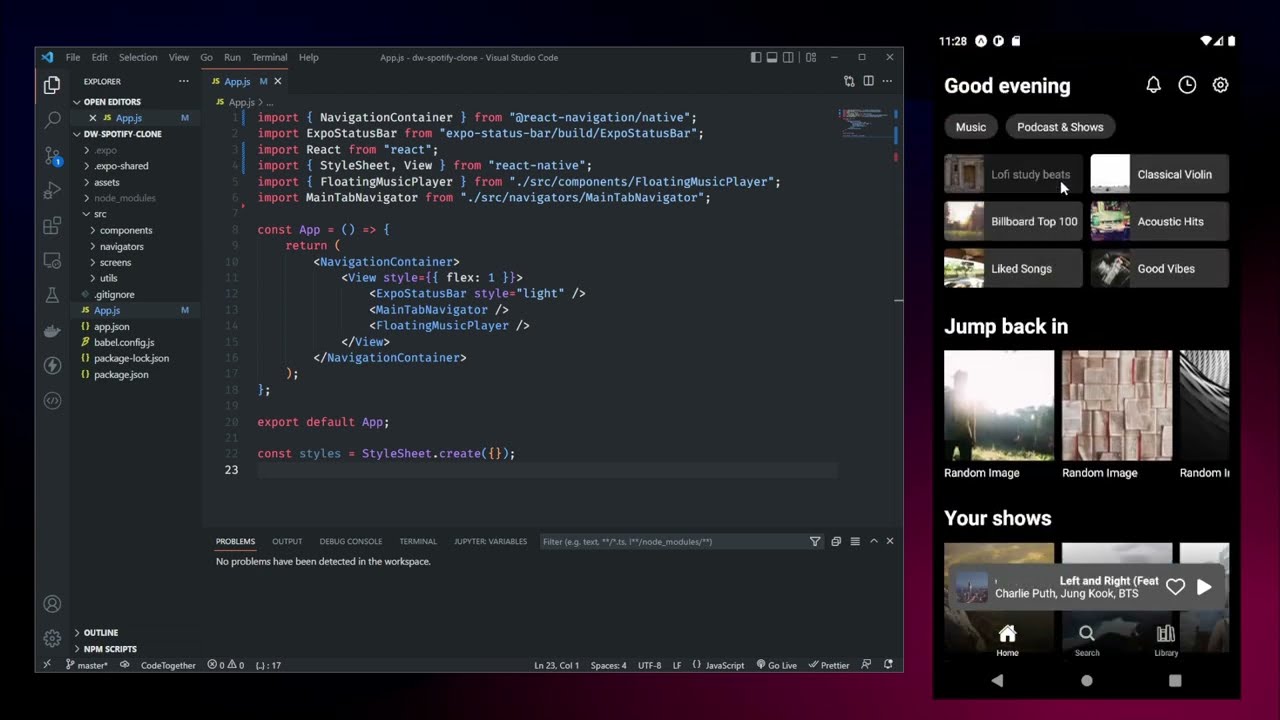The height and width of the screenshot is (720, 1280).
Task: Like the song with heart icon
Action: [x=1175, y=587]
